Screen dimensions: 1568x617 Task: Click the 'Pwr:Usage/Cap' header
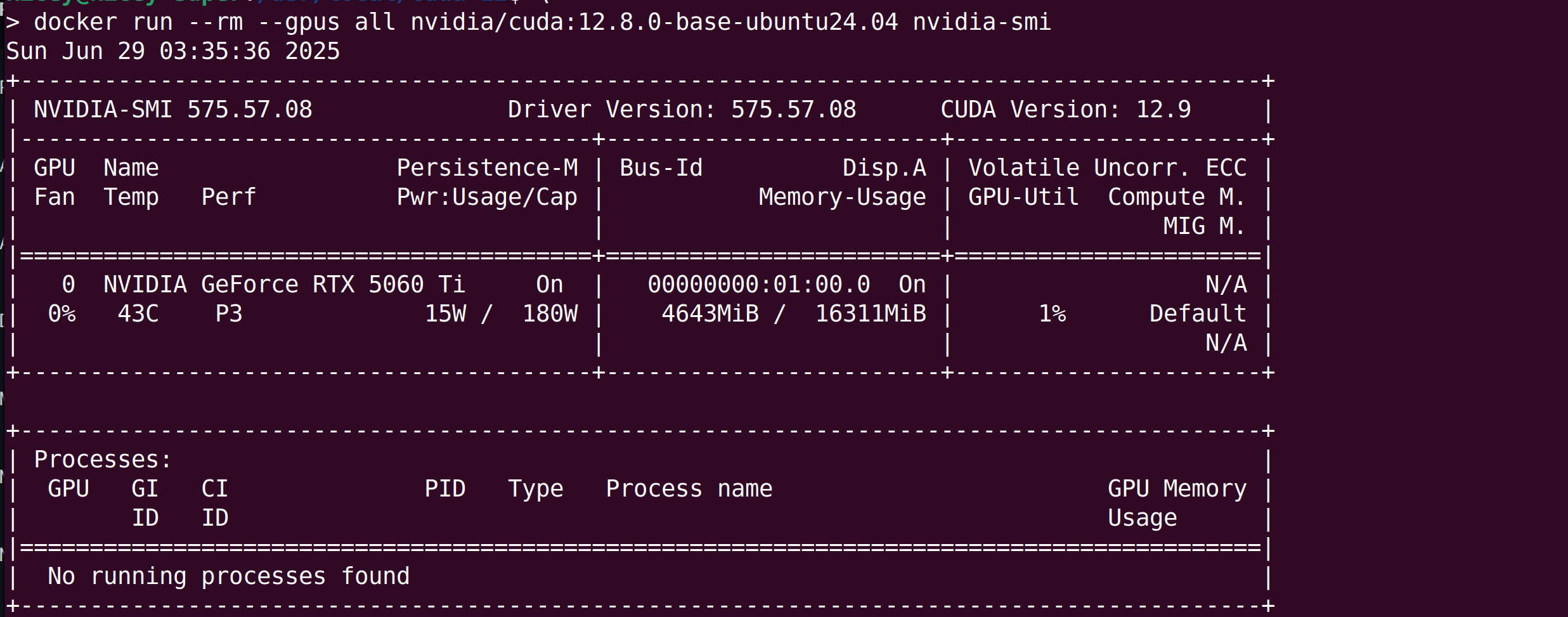click(487, 197)
